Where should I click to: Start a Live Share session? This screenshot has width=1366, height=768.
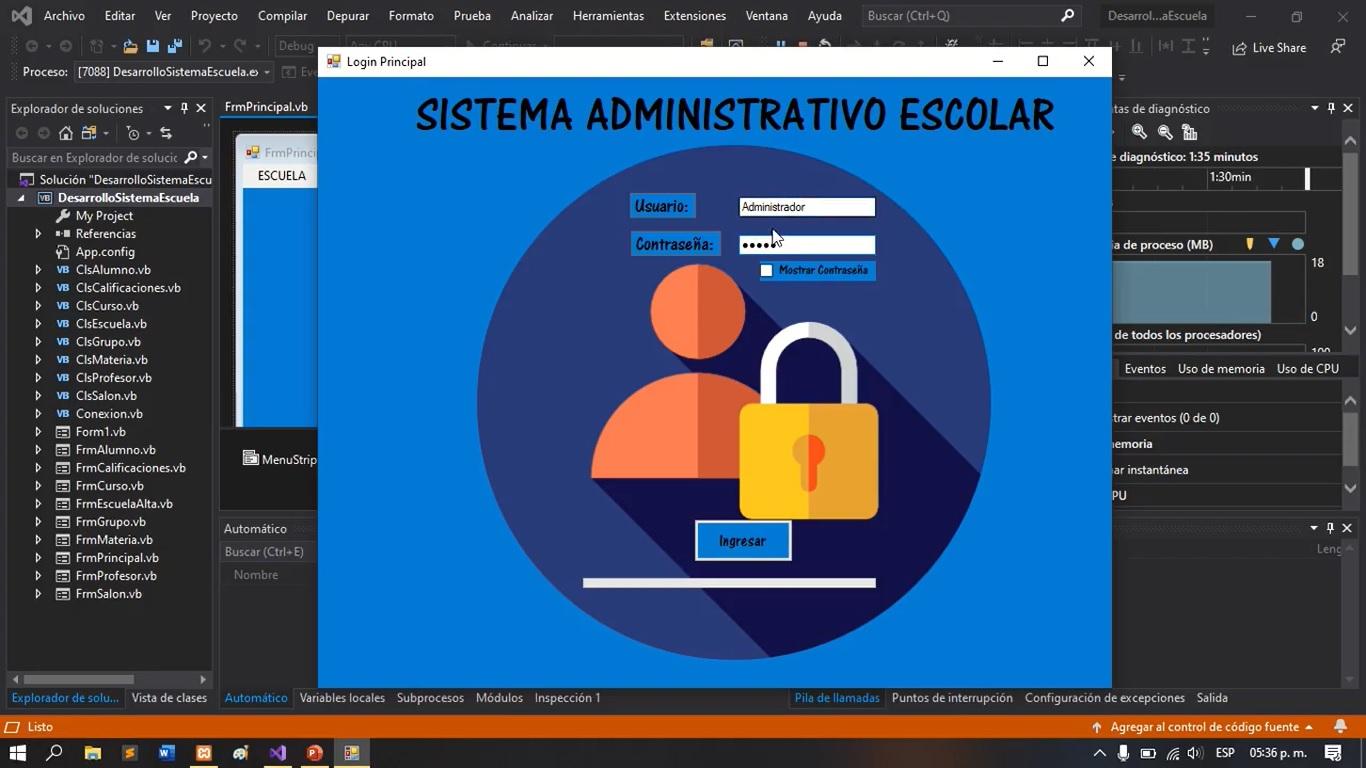coord(1268,47)
